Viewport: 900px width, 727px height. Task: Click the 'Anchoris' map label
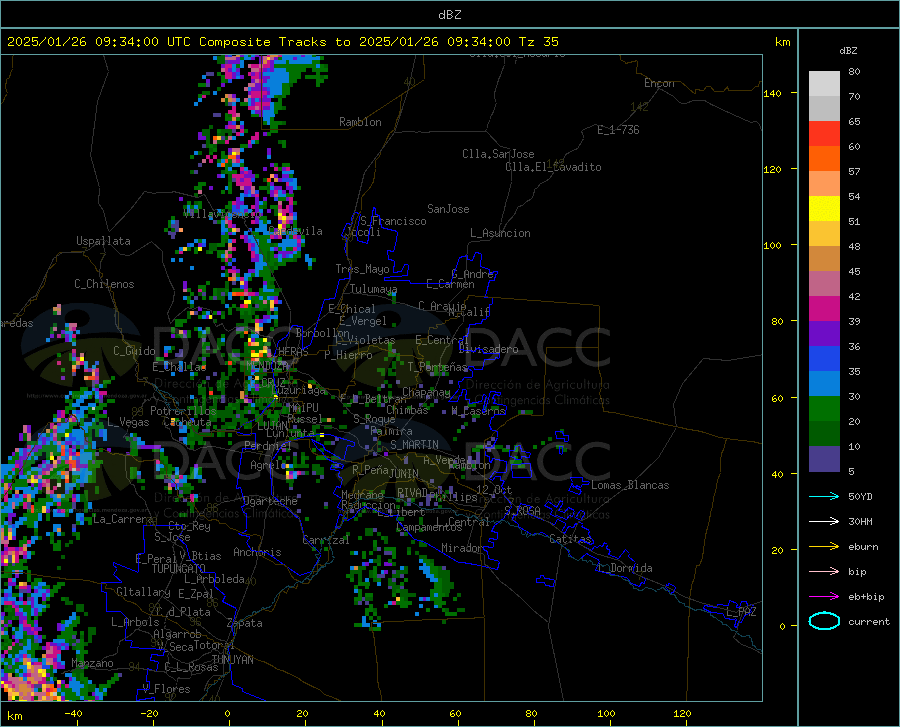coord(257,552)
